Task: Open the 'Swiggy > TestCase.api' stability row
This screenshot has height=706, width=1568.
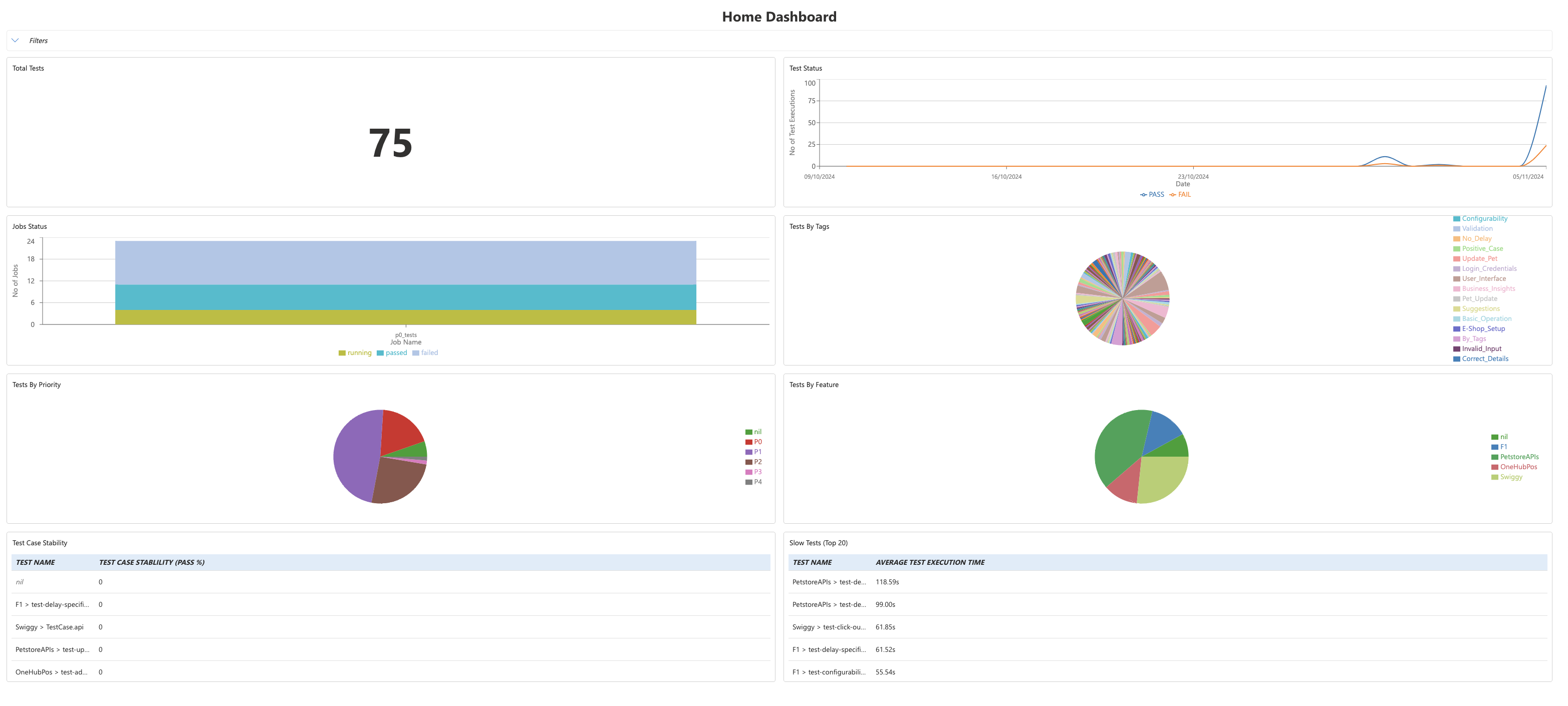Action: pos(51,627)
